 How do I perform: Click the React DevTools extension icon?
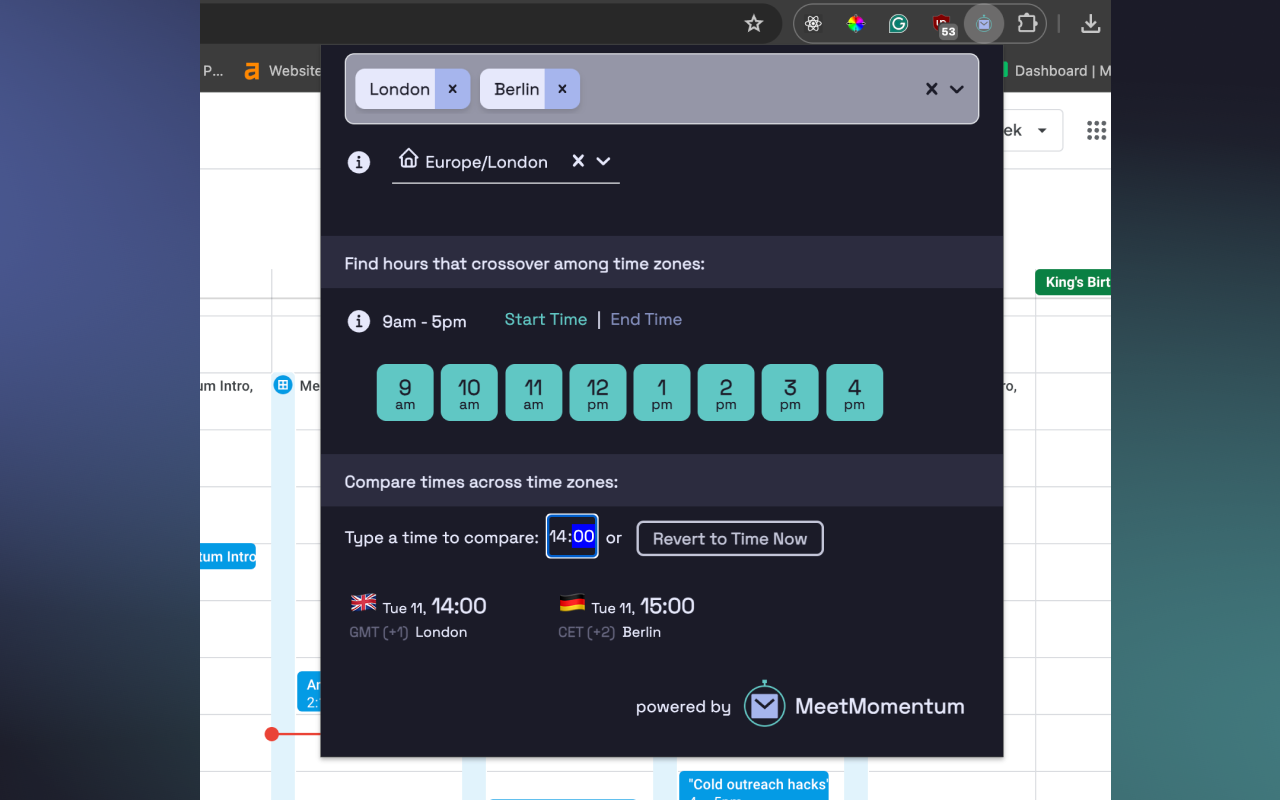click(x=813, y=23)
